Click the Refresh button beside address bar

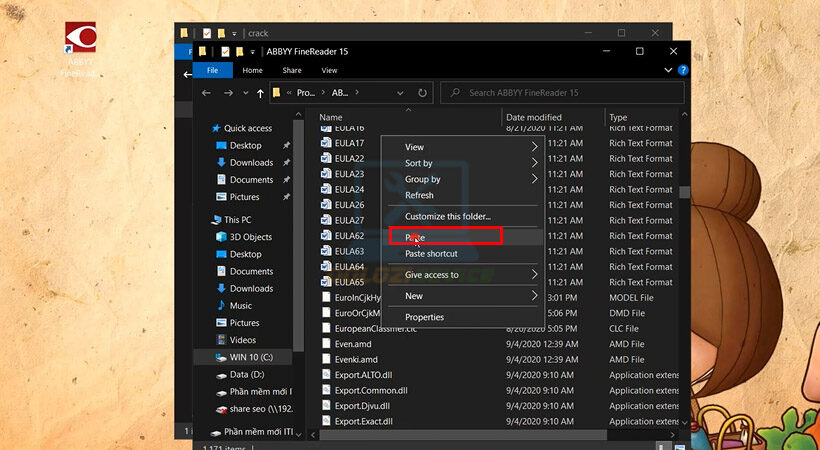click(x=422, y=93)
